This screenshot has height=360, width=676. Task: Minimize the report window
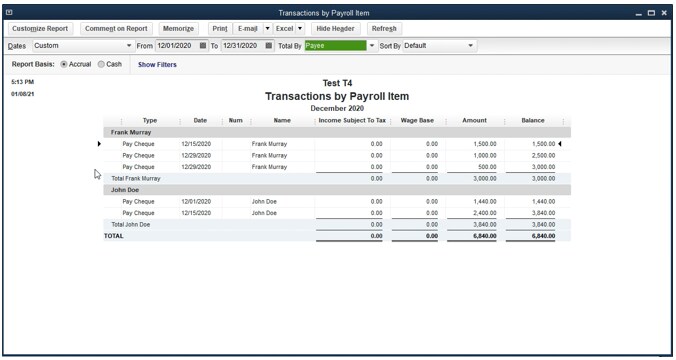[x=639, y=14]
